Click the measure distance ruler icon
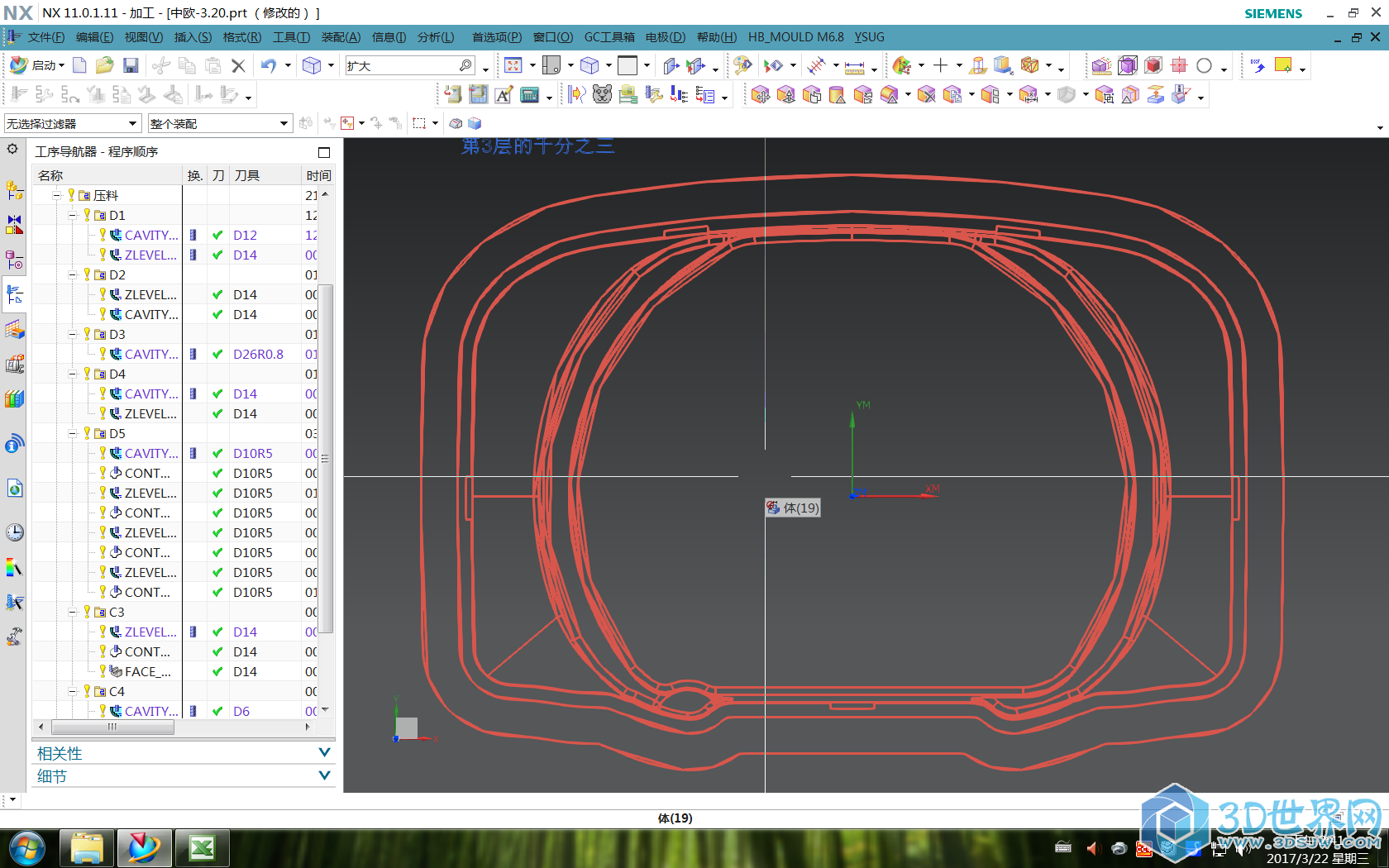This screenshot has height=868, width=1389. tap(854, 66)
